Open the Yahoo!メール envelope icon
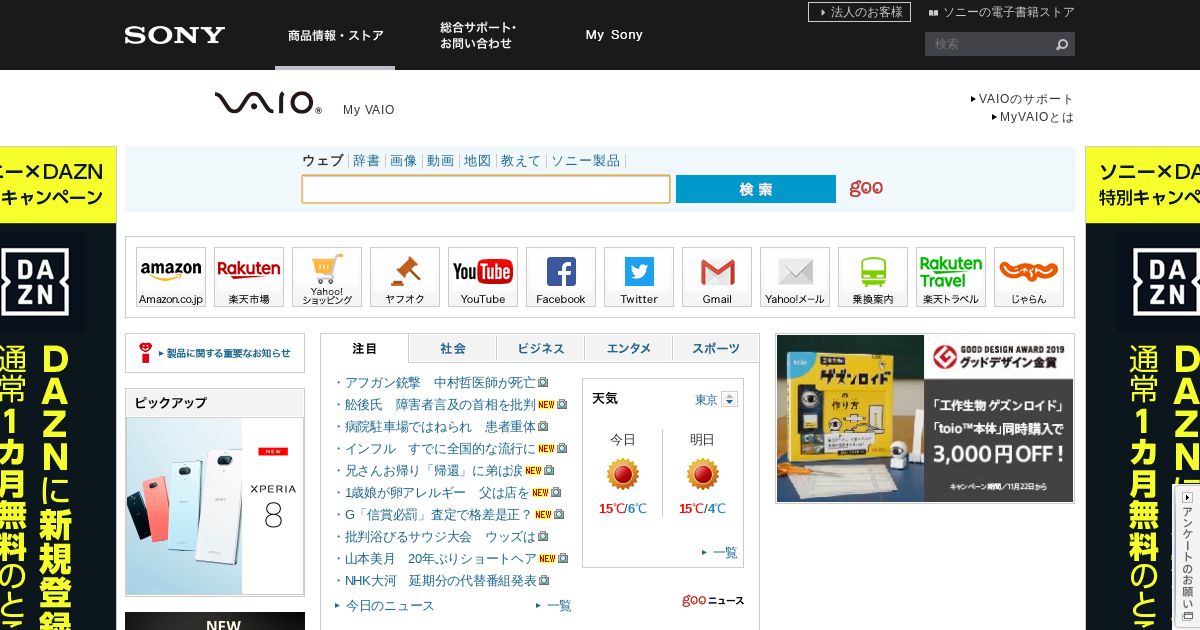Image resolution: width=1200 pixels, height=630 pixels. [795, 277]
